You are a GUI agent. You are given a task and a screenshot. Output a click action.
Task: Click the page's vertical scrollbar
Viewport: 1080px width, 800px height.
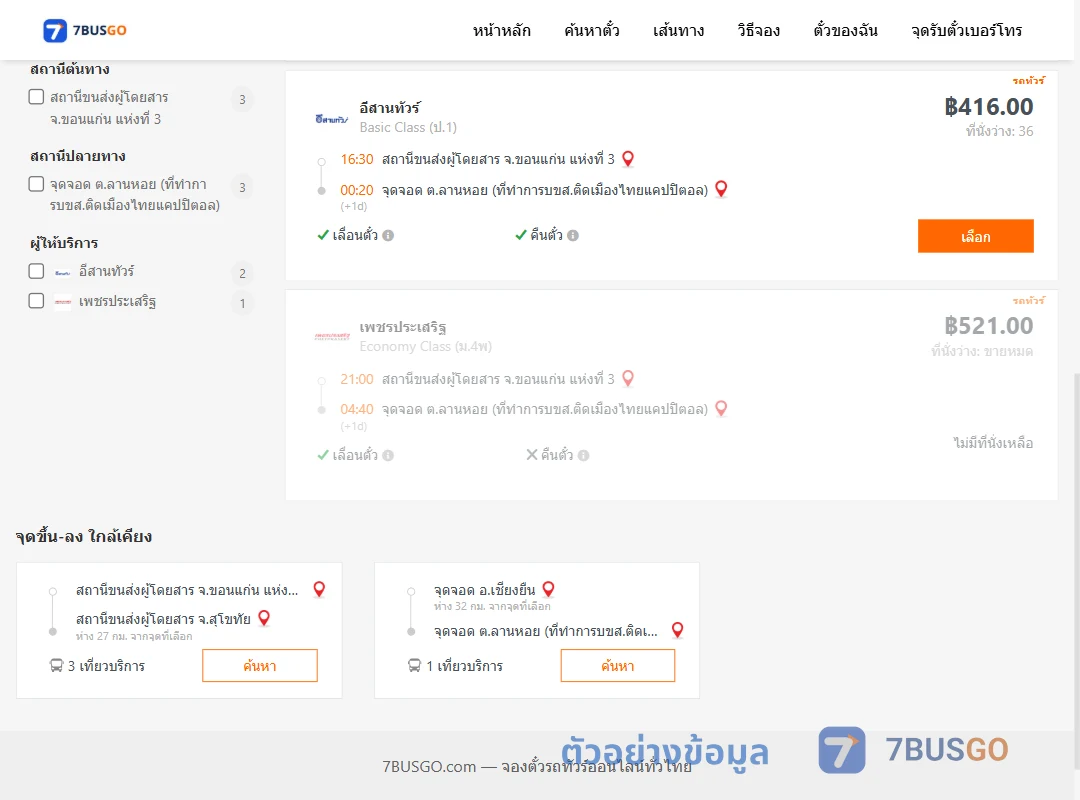(1076, 572)
